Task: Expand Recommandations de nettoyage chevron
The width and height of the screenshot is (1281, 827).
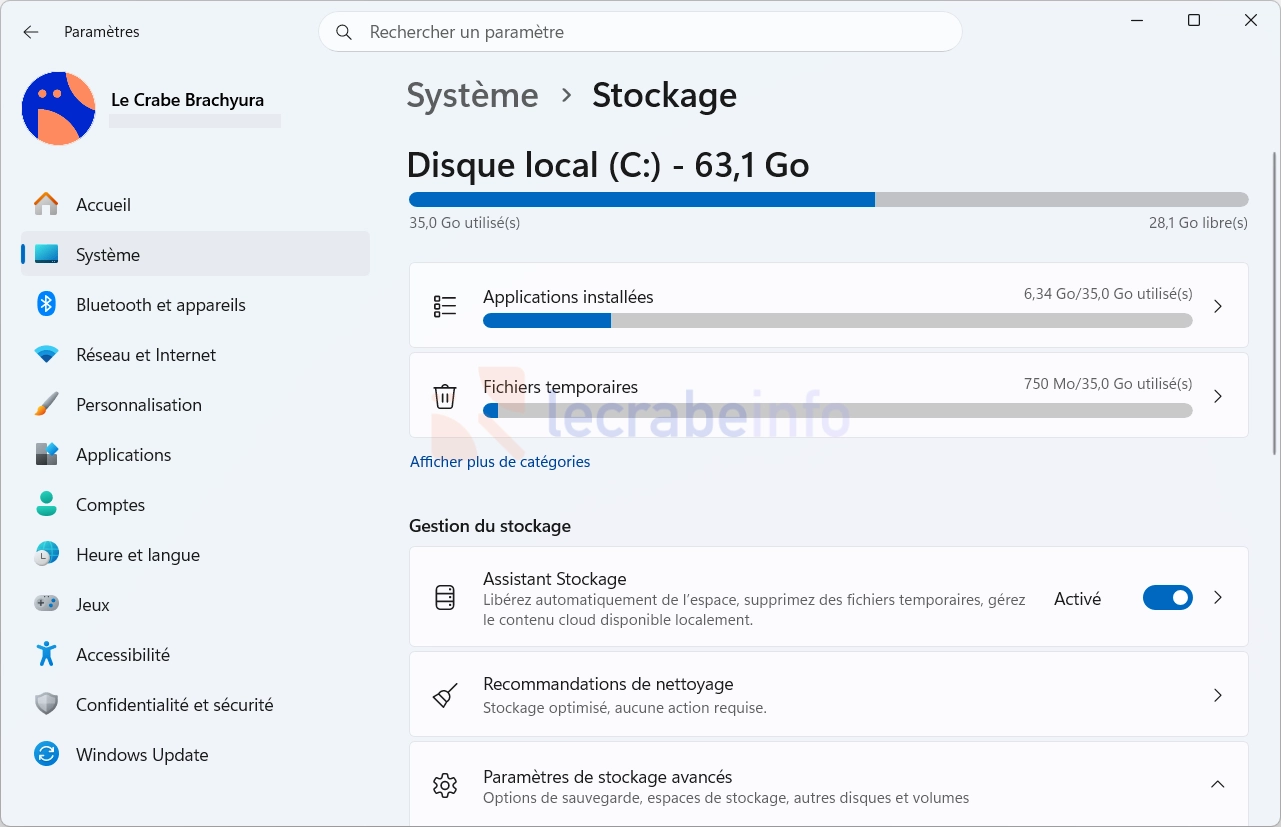Action: [1217, 695]
